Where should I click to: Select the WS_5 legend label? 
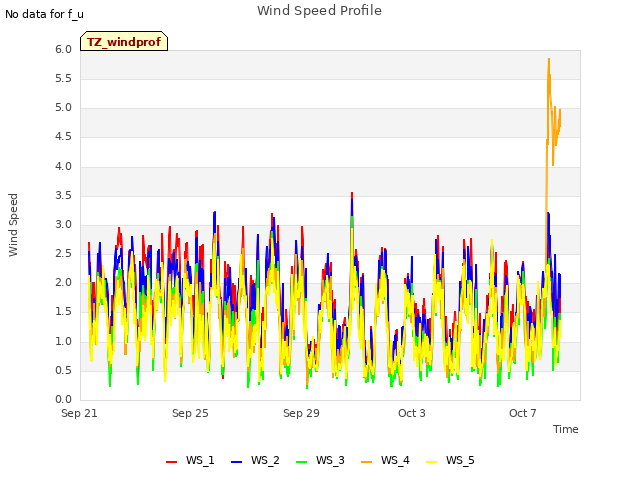coord(460,460)
